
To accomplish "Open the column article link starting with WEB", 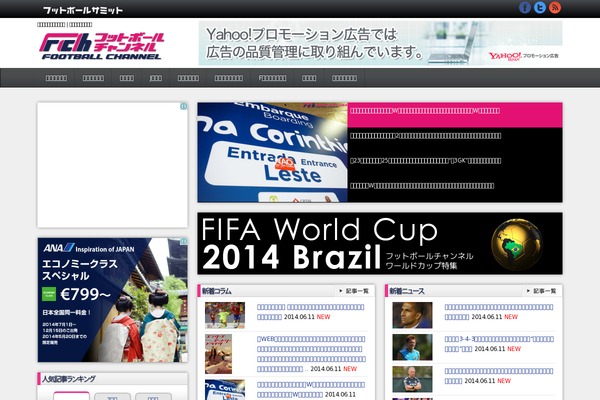I will pos(311,354).
